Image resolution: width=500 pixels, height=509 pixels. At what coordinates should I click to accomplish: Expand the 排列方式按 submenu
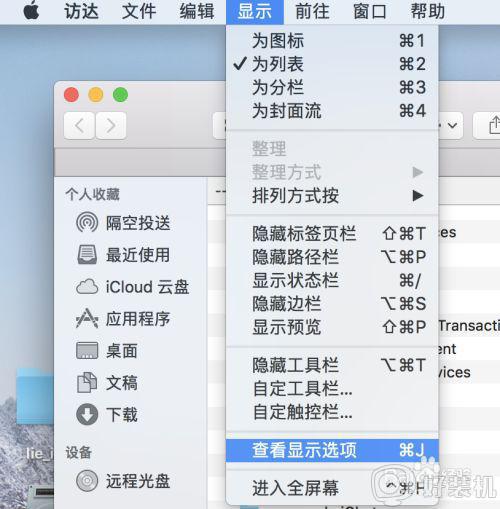[332, 195]
